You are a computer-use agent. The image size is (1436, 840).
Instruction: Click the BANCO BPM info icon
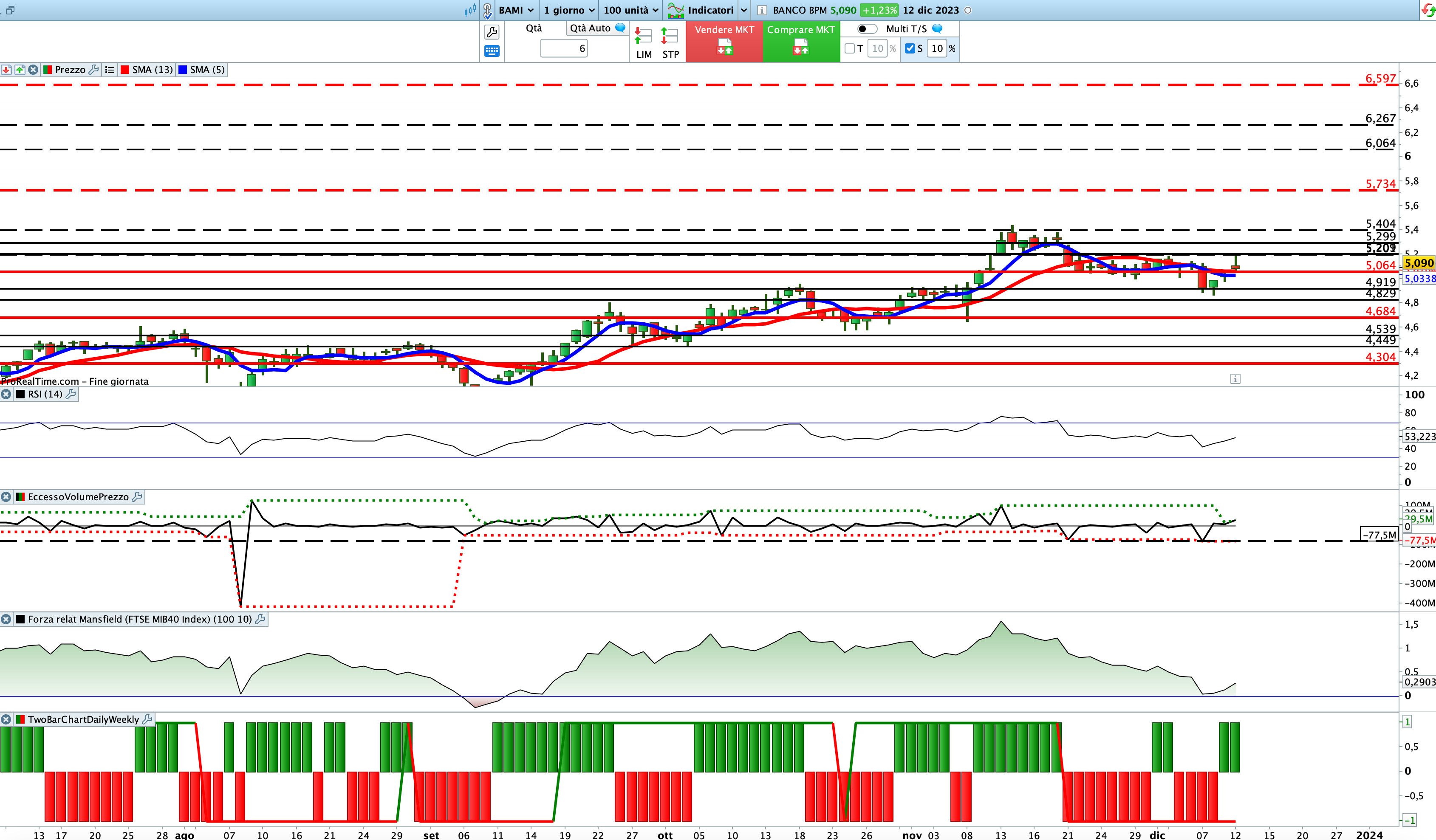pyautogui.click(x=762, y=10)
